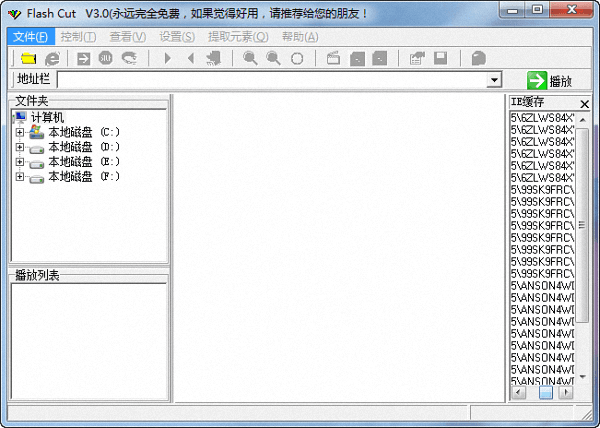Click the properties sheet toolbar icon
600x428 pixels.
(417, 58)
